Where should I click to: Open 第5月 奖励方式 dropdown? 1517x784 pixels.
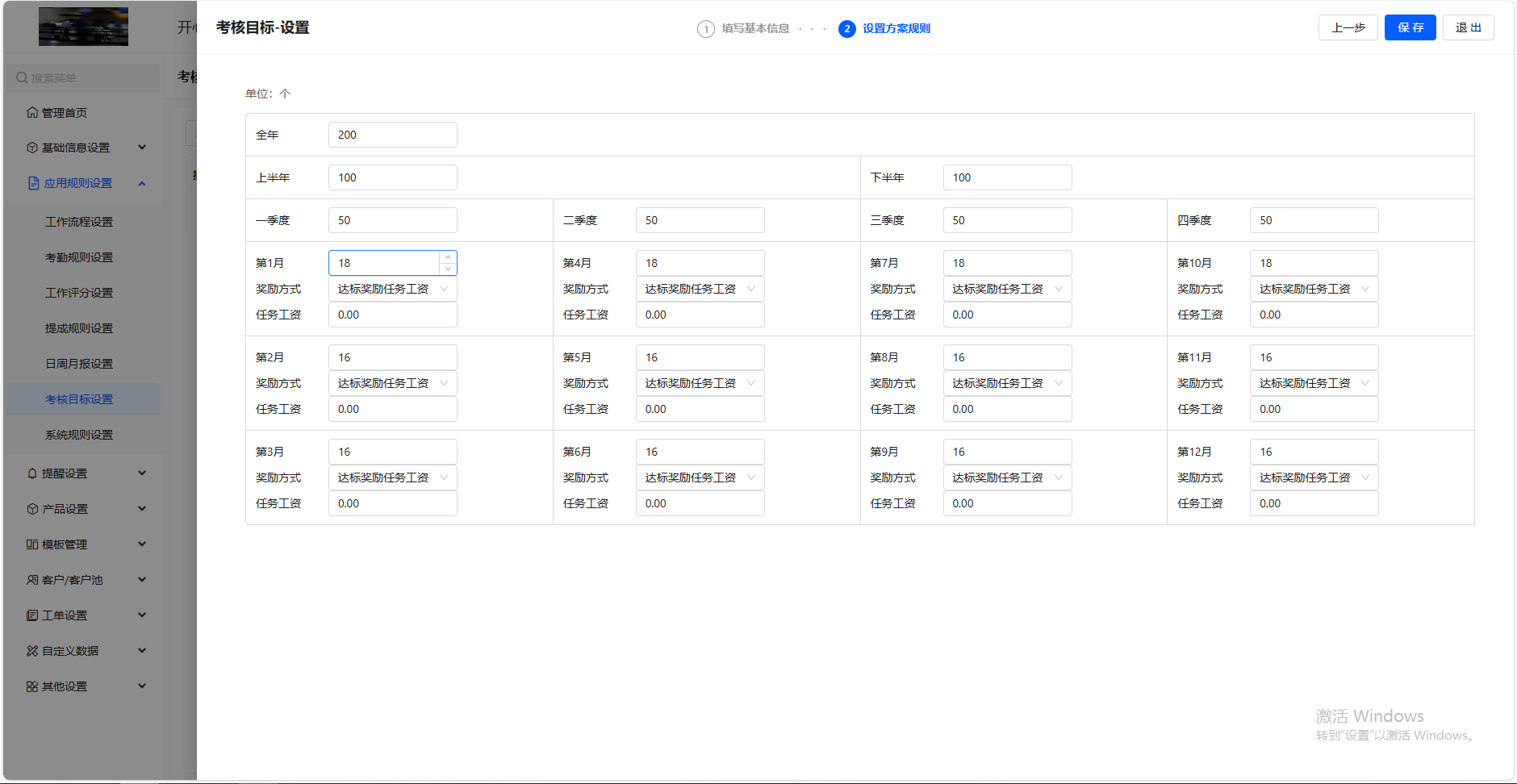coord(700,383)
